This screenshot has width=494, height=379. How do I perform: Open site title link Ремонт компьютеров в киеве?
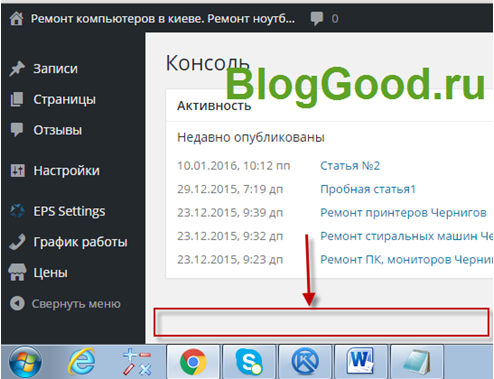click(x=163, y=19)
